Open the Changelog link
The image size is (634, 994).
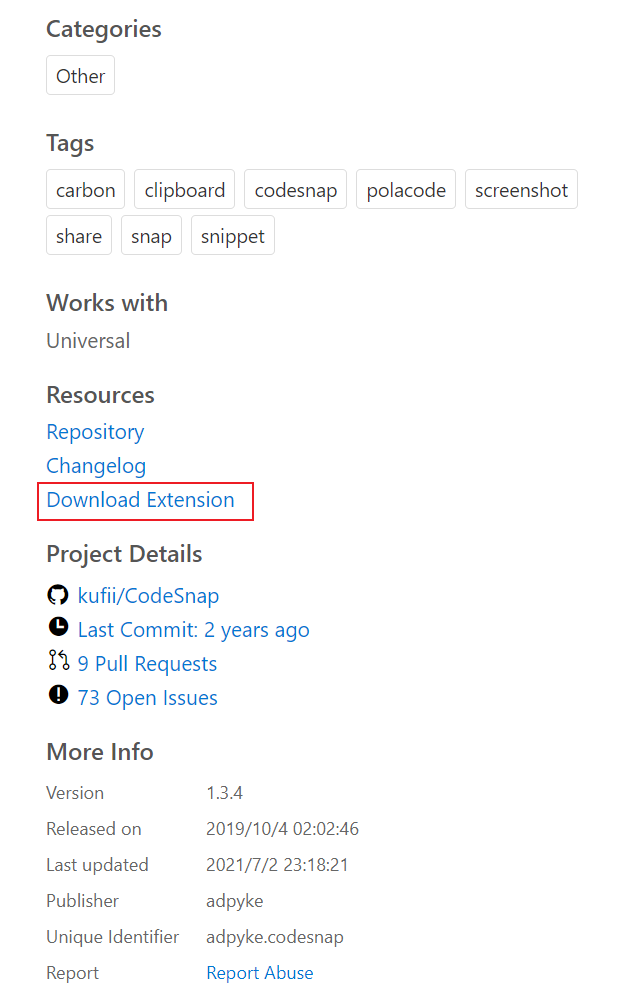click(96, 466)
